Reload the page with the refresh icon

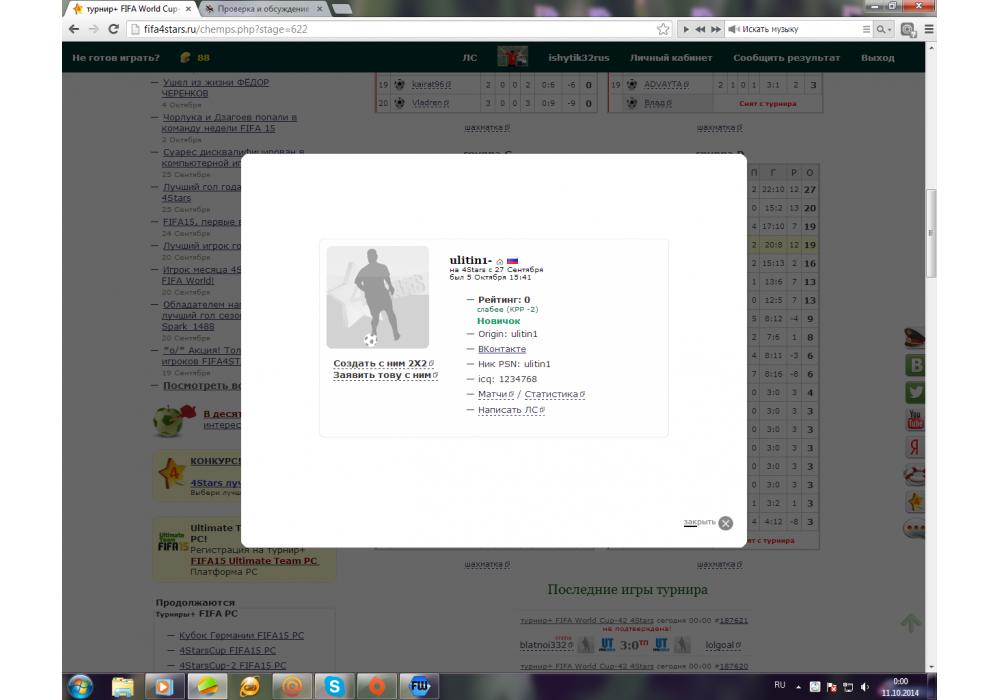click(x=114, y=29)
